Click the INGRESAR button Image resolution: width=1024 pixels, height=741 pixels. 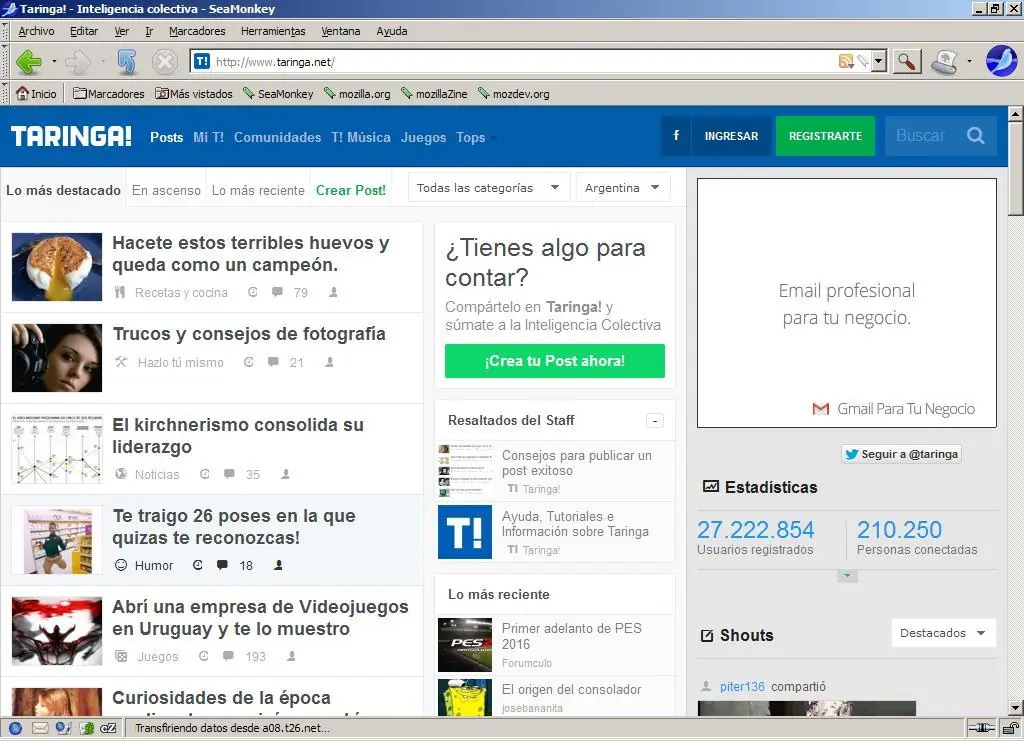pyautogui.click(x=731, y=136)
